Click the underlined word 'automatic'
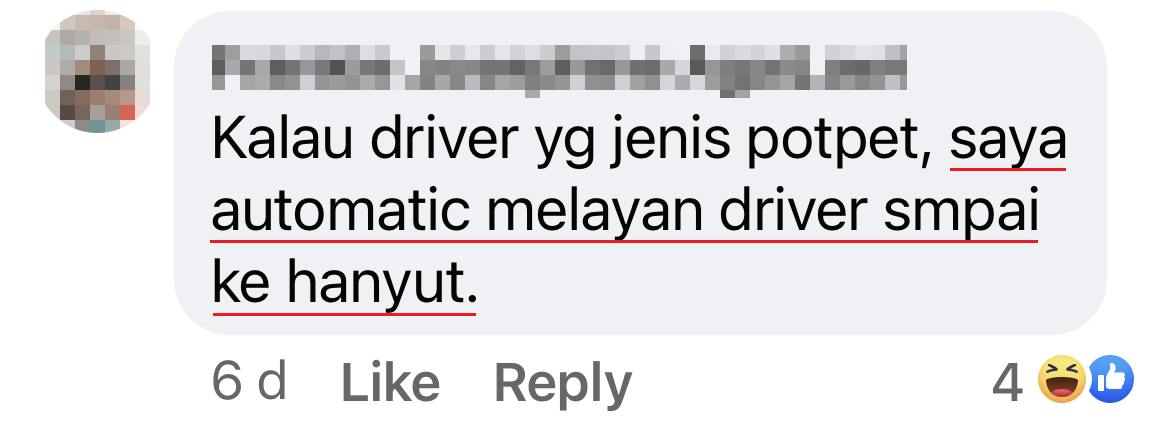 [341, 214]
